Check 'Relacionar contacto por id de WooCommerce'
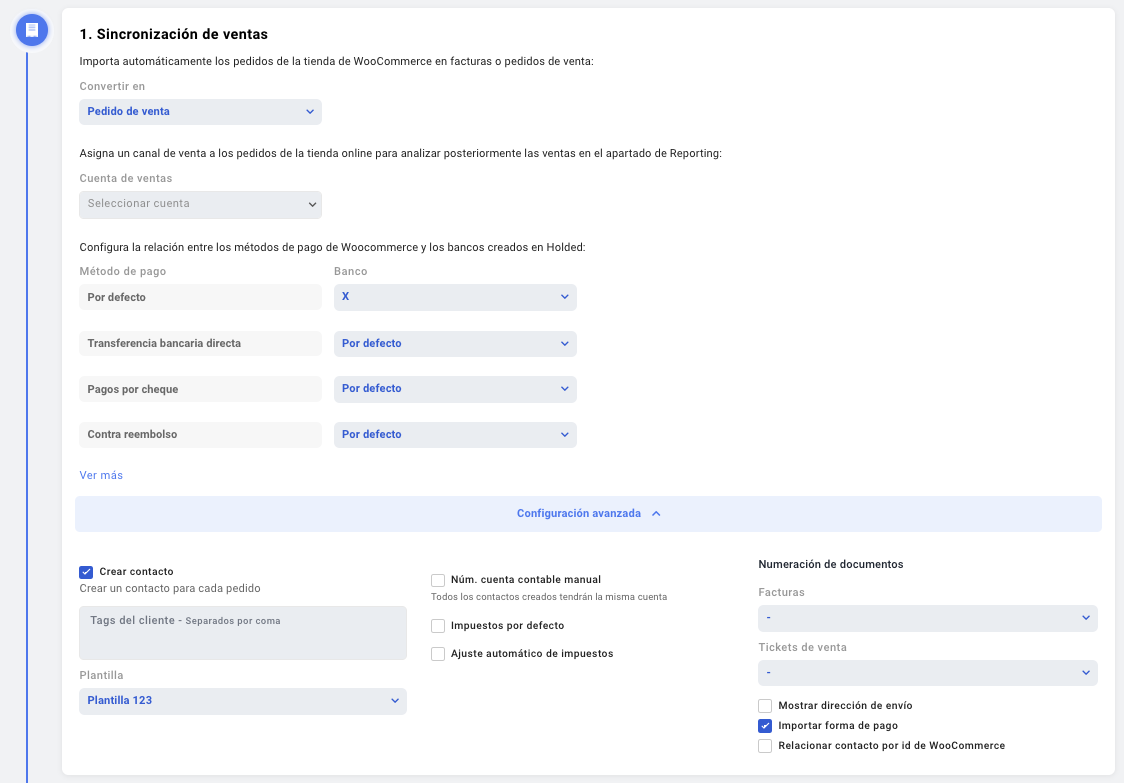1124x783 pixels. 765,746
